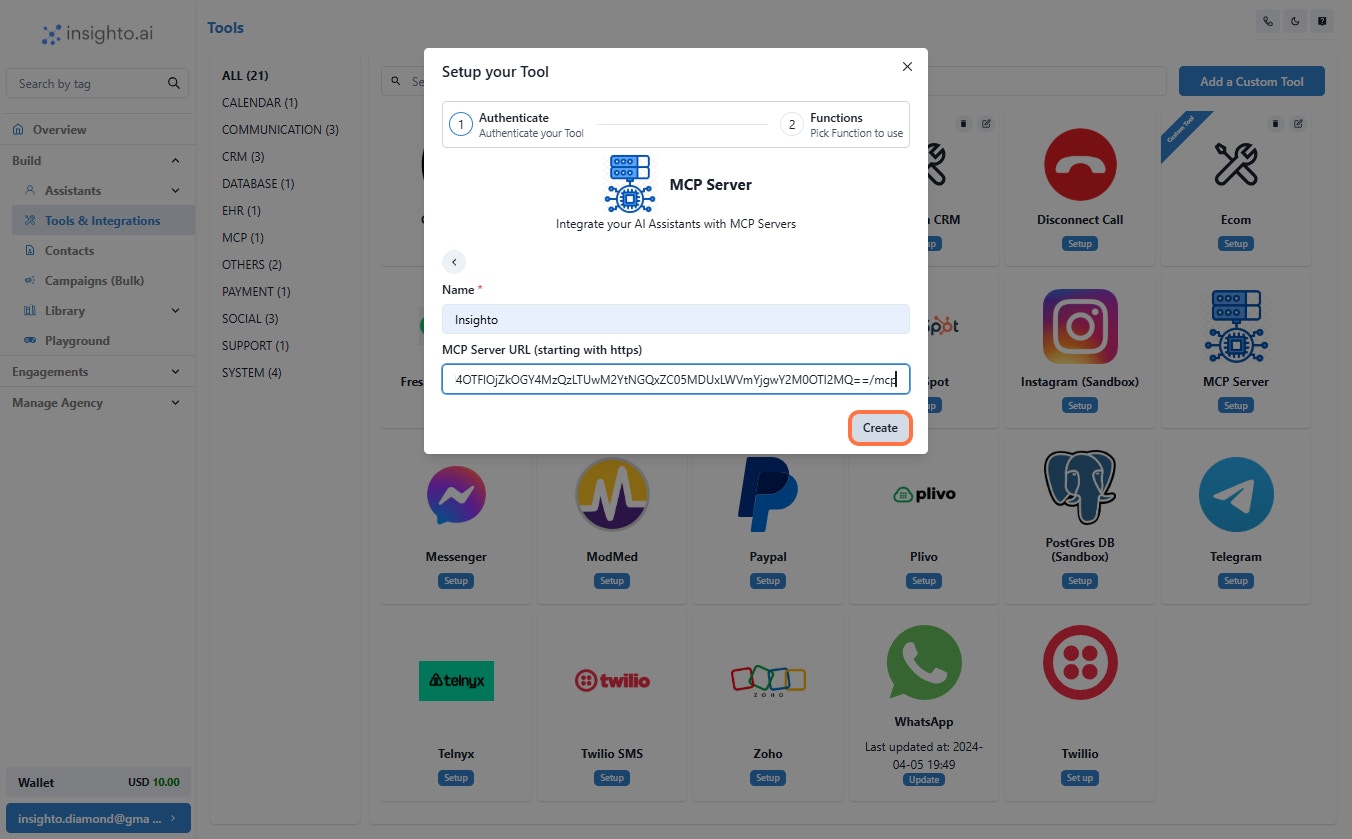Click the phone icon in the top bar
The image size is (1352, 839).
pos(1268,21)
